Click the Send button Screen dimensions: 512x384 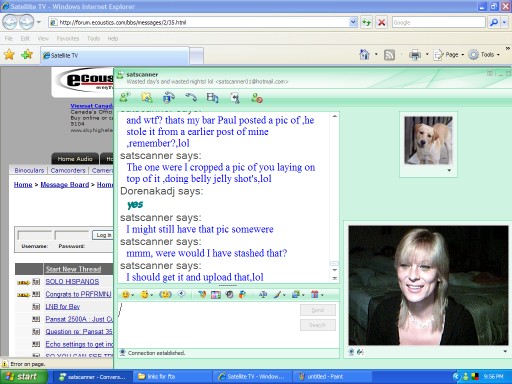point(317,310)
